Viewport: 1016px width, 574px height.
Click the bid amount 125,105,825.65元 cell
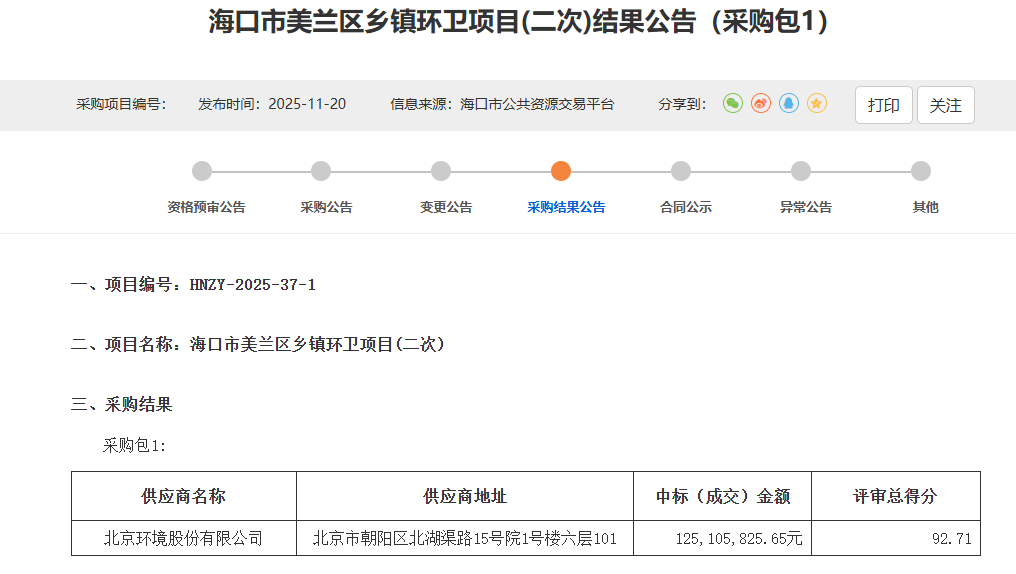(x=739, y=539)
